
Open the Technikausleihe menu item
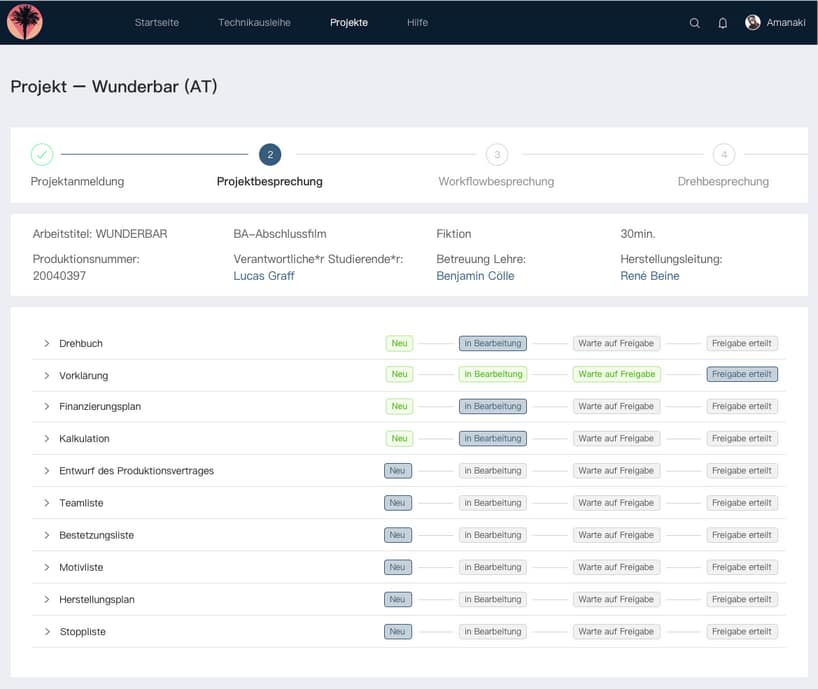click(x=254, y=22)
